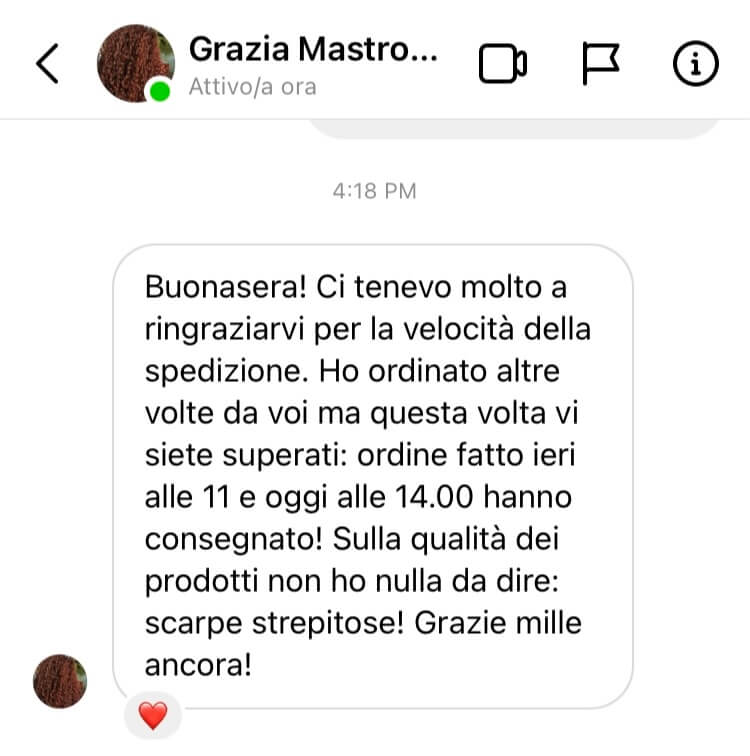Tap the word 'Buonasera!' in the message
Viewport: 750px width, 756px height.
226,287
